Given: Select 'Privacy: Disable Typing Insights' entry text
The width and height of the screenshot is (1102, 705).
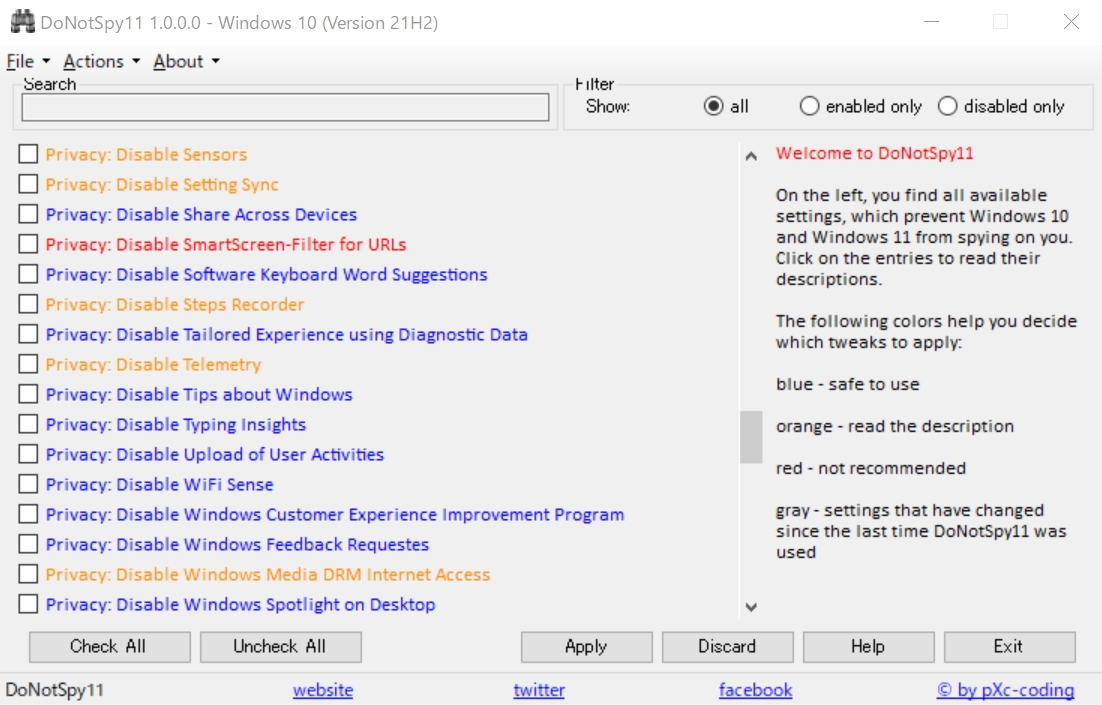Looking at the screenshot, I should click(x=176, y=425).
